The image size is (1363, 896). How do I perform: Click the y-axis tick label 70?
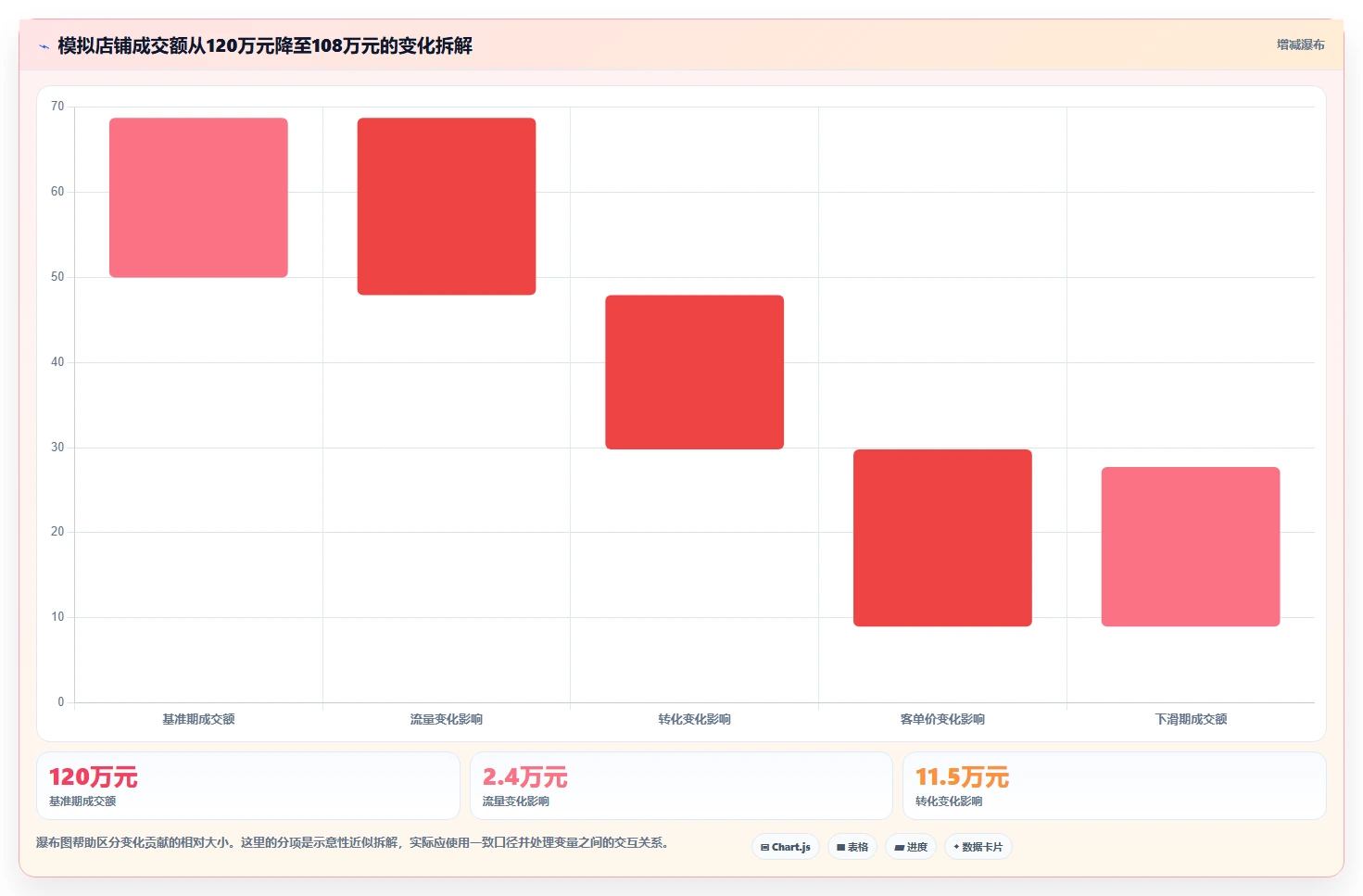(57, 107)
